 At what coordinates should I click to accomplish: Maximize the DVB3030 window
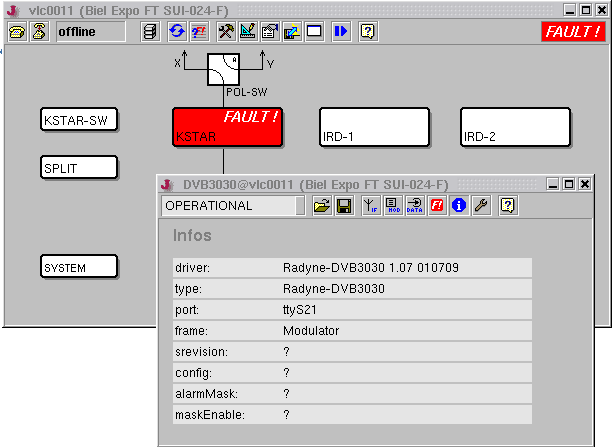pyautogui.click(x=569, y=184)
